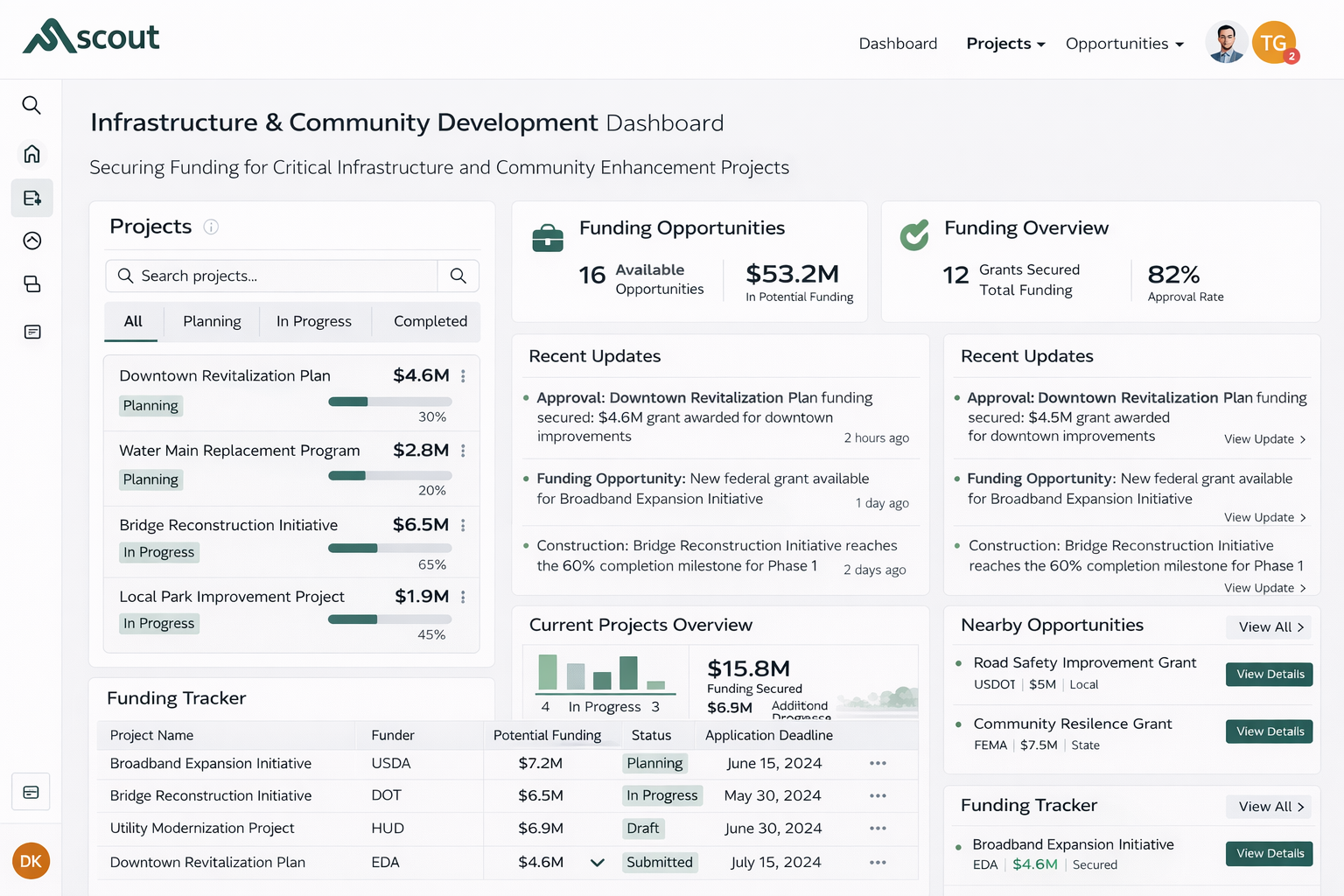Open more actions for Downtown Revitalization table row

point(878,862)
